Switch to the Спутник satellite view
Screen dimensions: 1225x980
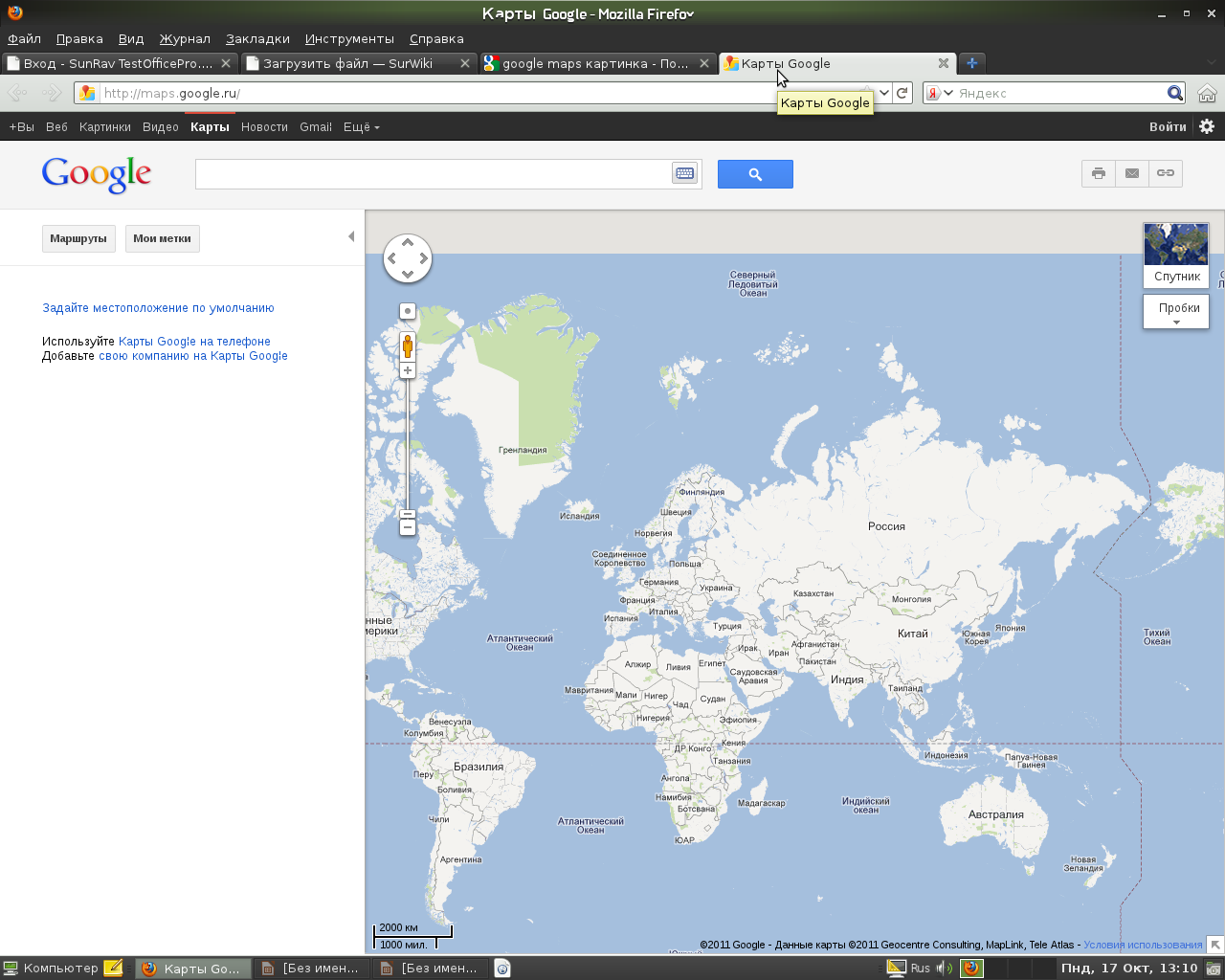point(1176,255)
